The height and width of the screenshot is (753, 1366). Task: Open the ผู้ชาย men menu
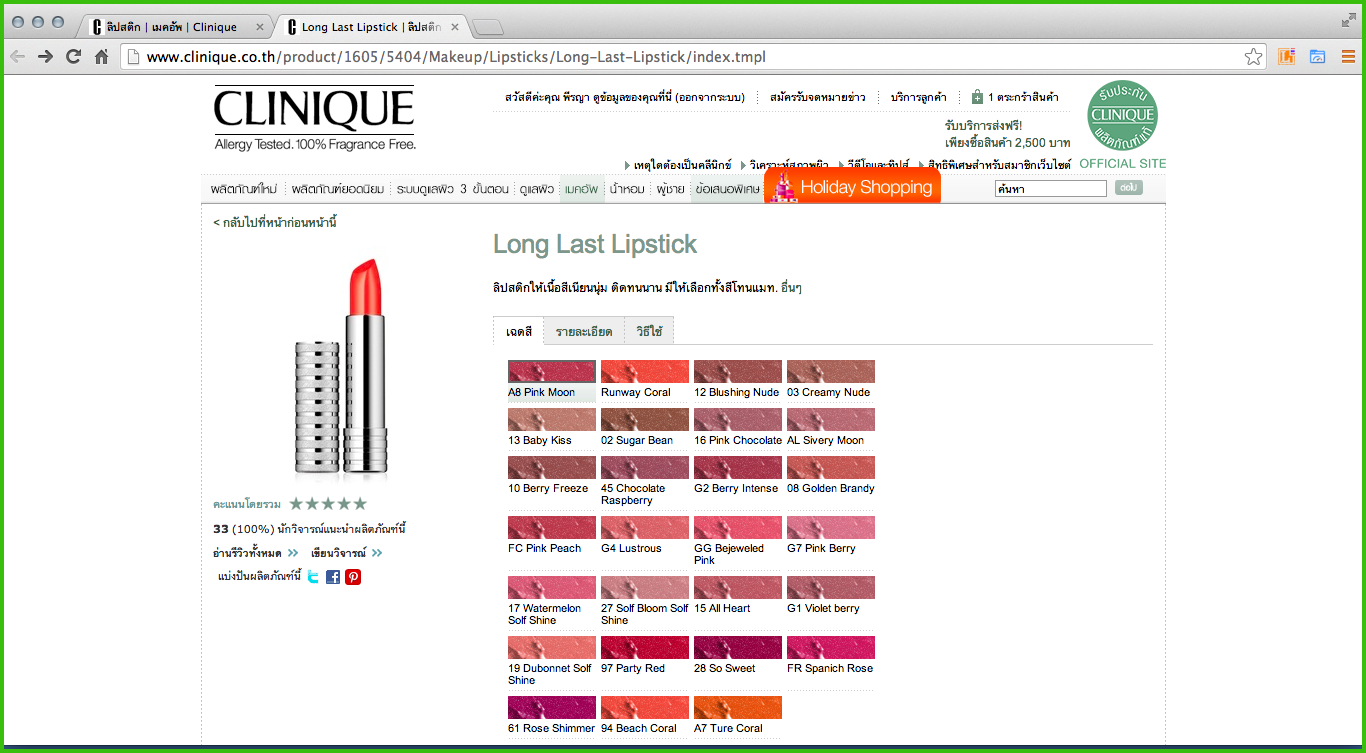(671, 188)
